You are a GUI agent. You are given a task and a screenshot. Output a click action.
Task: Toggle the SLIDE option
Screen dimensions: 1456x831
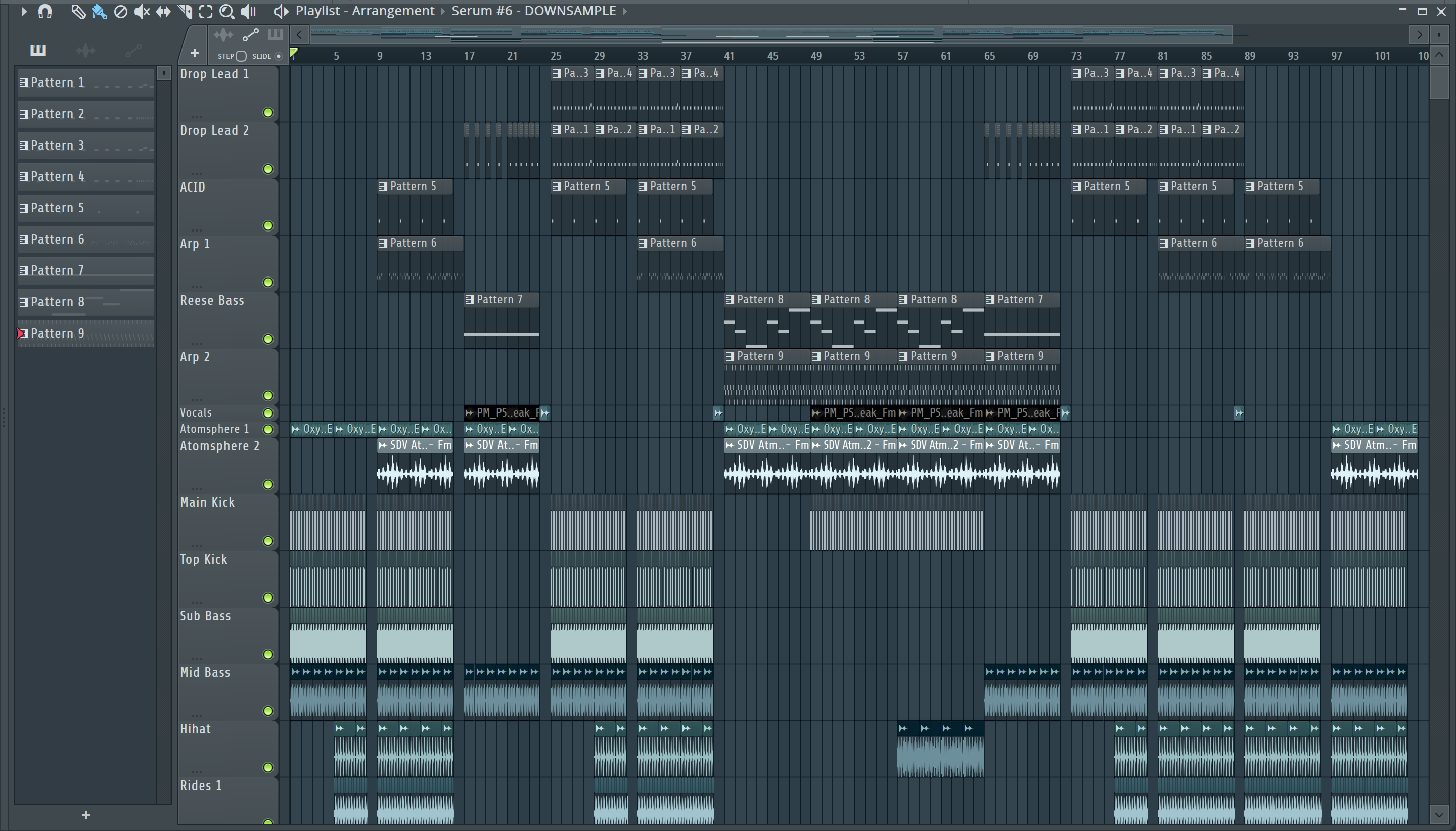pos(279,56)
